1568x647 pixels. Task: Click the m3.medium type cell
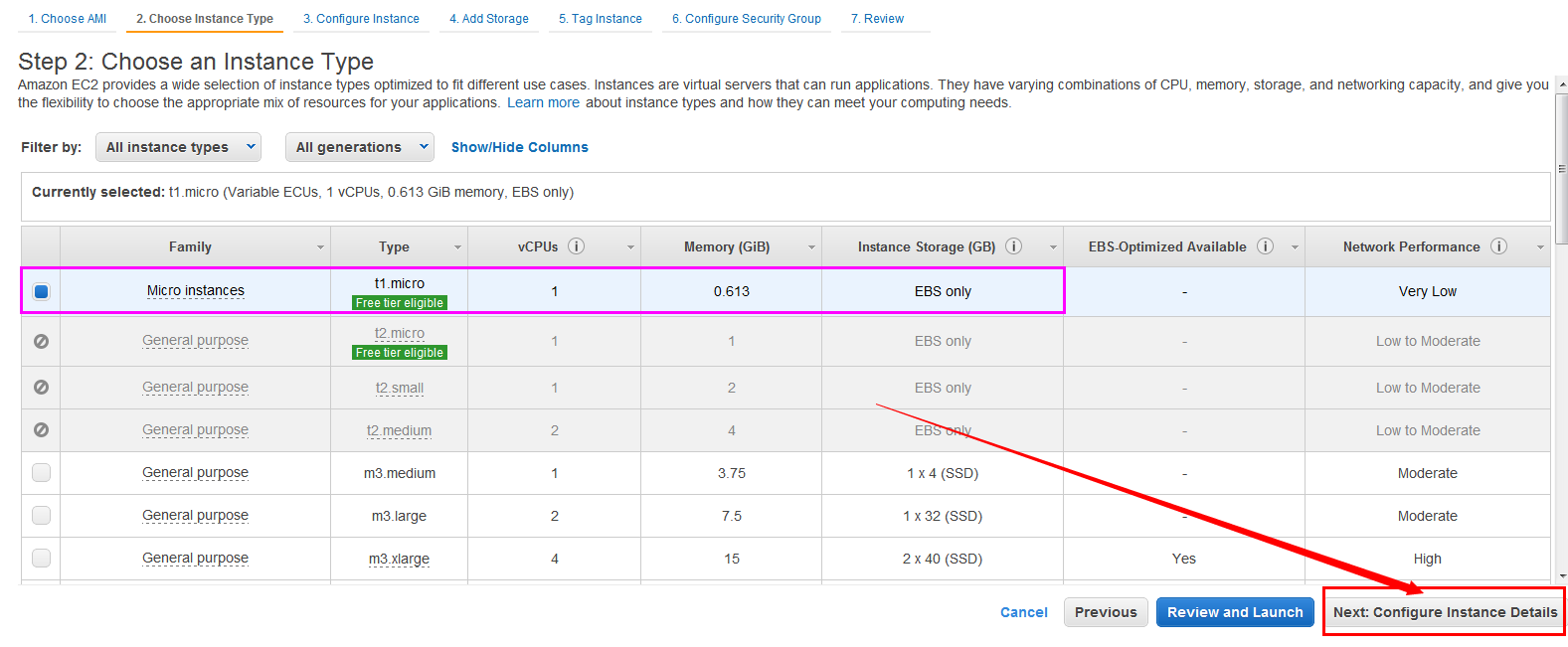coord(400,473)
